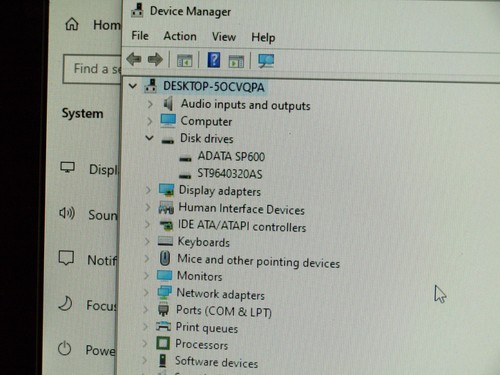
Task: Collapse the DESKTOP-5OCVQPA root node
Action: click(133, 86)
